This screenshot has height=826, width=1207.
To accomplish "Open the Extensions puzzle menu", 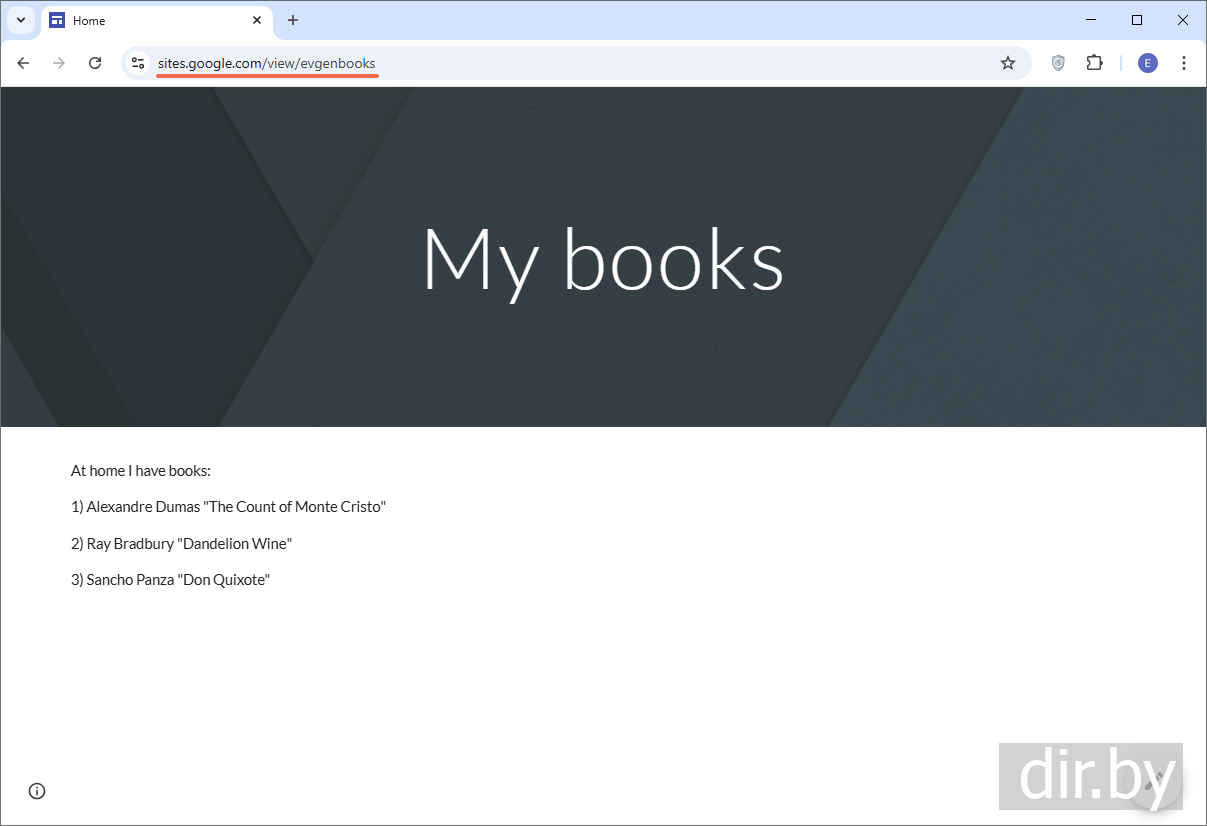I will click(1094, 63).
